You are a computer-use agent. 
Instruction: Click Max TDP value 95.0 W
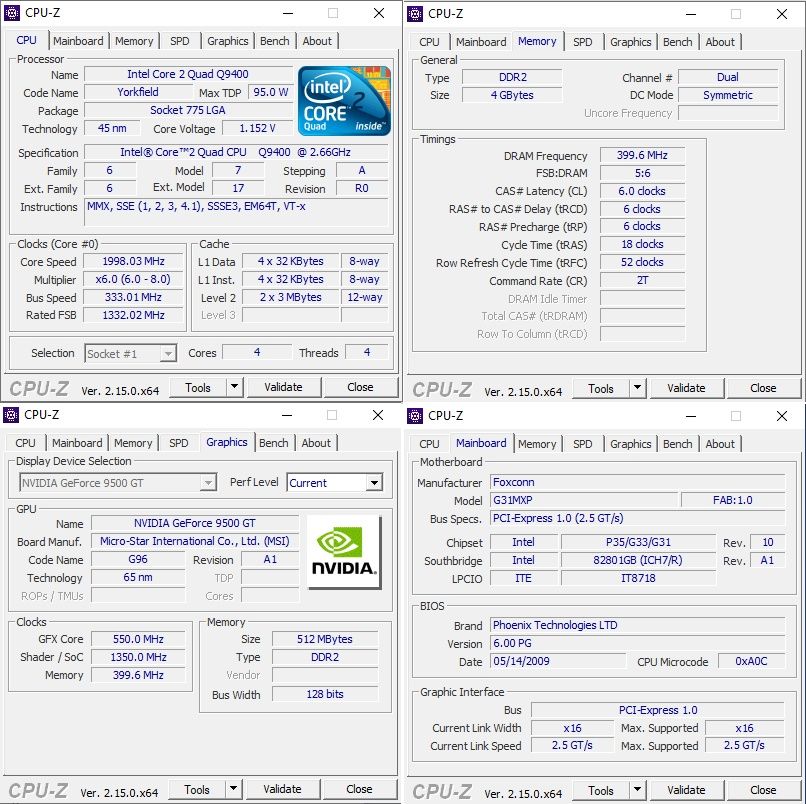(x=270, y=92)
